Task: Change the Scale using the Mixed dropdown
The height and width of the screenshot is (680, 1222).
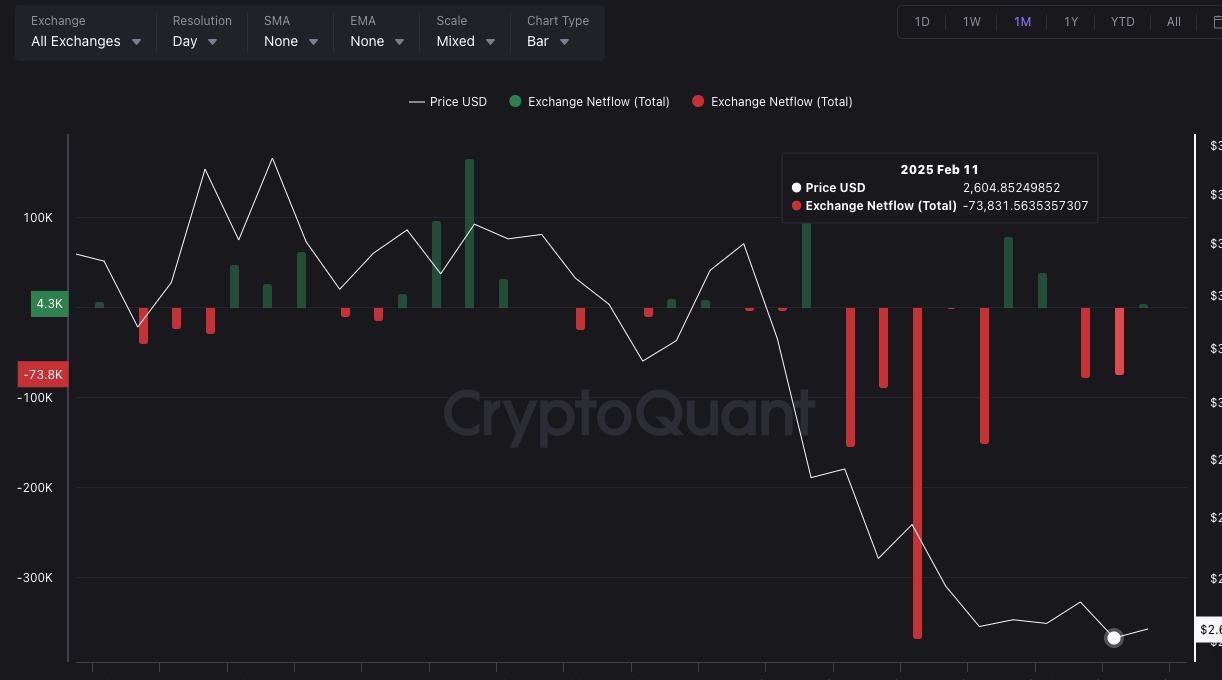Action: [x=464, y=41]
